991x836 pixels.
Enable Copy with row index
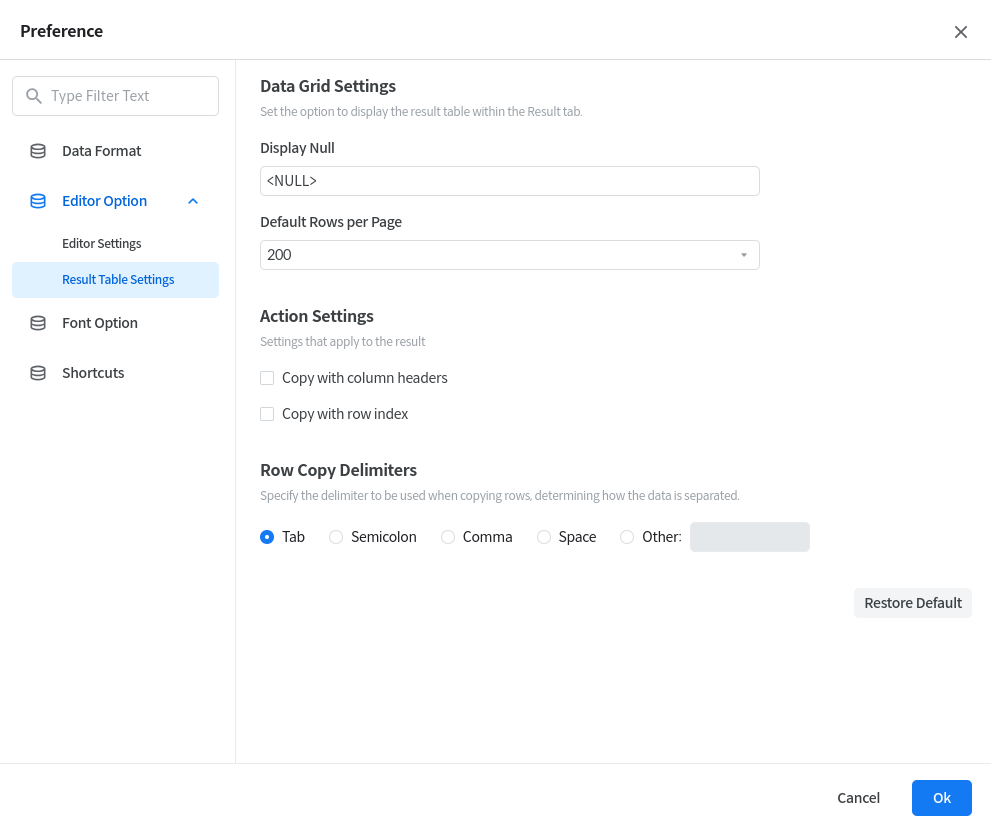pos(267,414)
